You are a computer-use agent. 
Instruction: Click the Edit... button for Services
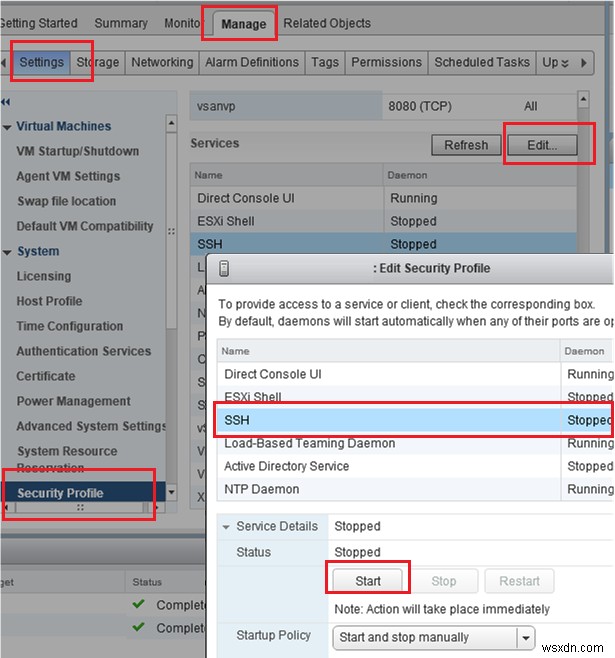coord(542,145)
